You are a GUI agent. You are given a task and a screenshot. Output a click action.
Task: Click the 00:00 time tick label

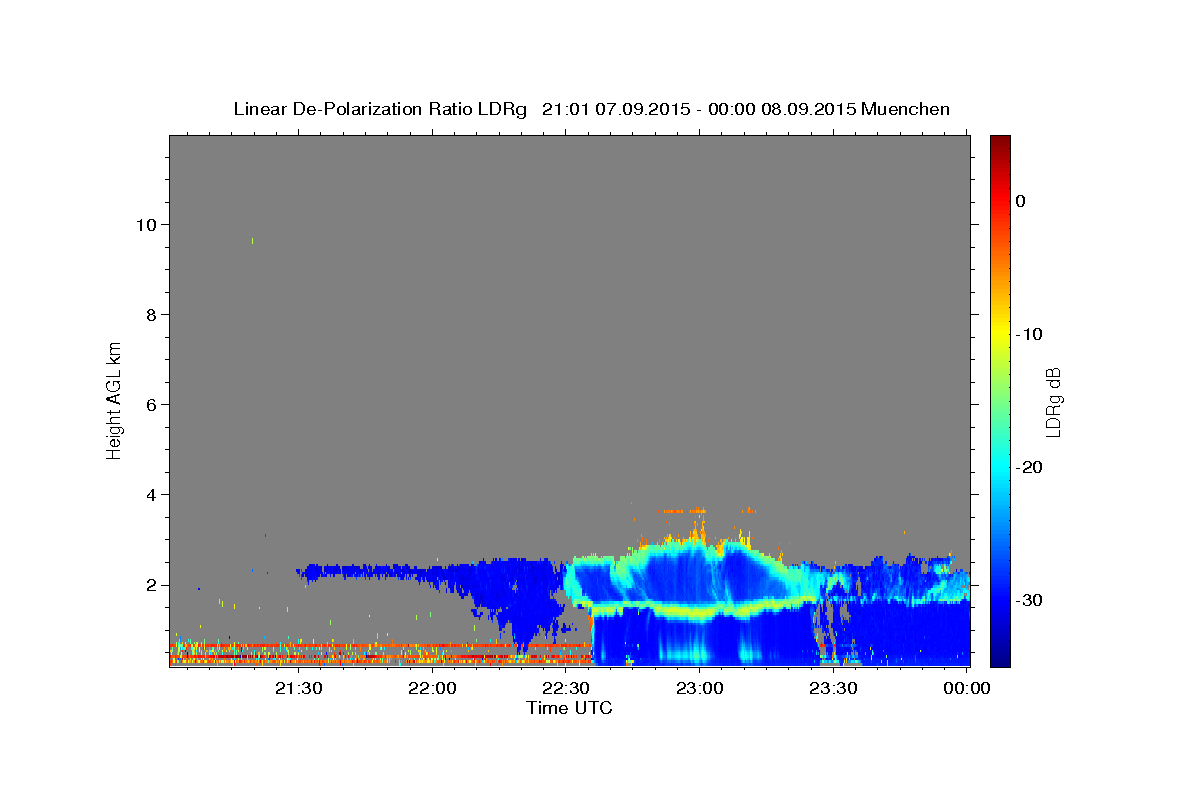[967, 688]
